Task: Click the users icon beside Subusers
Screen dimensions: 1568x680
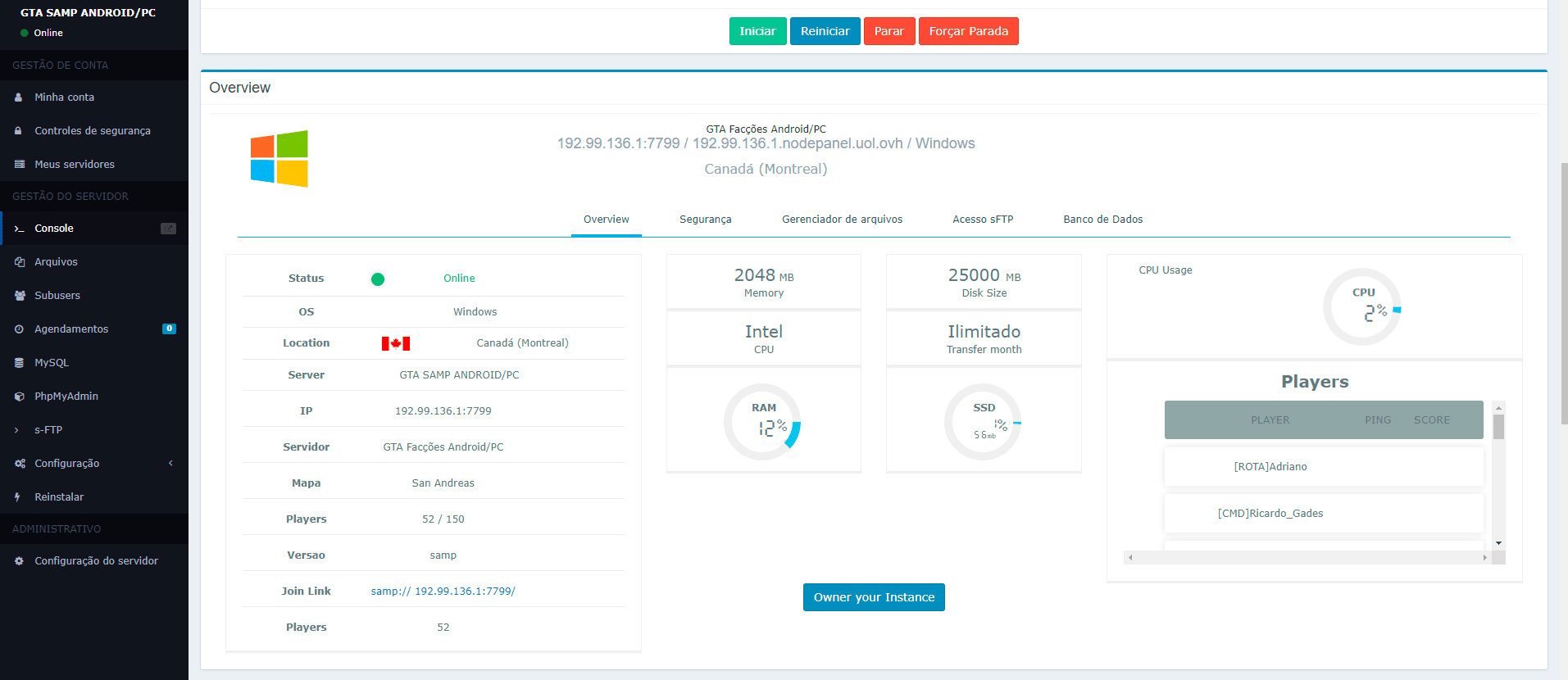Action: click(x=20, y=296)
